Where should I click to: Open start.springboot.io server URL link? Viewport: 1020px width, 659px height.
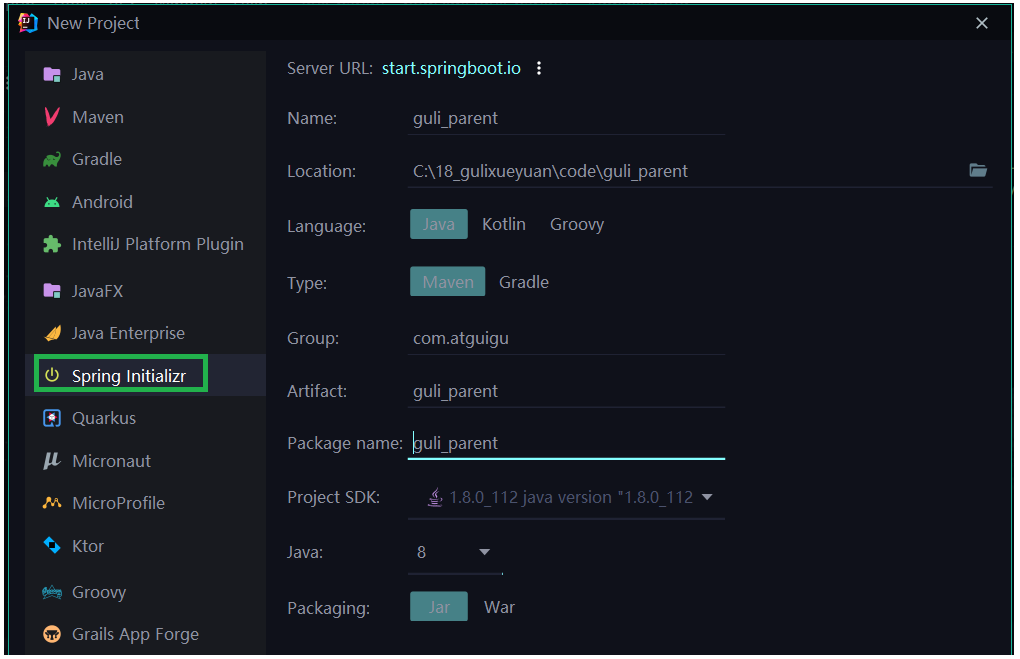click(451, 68)
